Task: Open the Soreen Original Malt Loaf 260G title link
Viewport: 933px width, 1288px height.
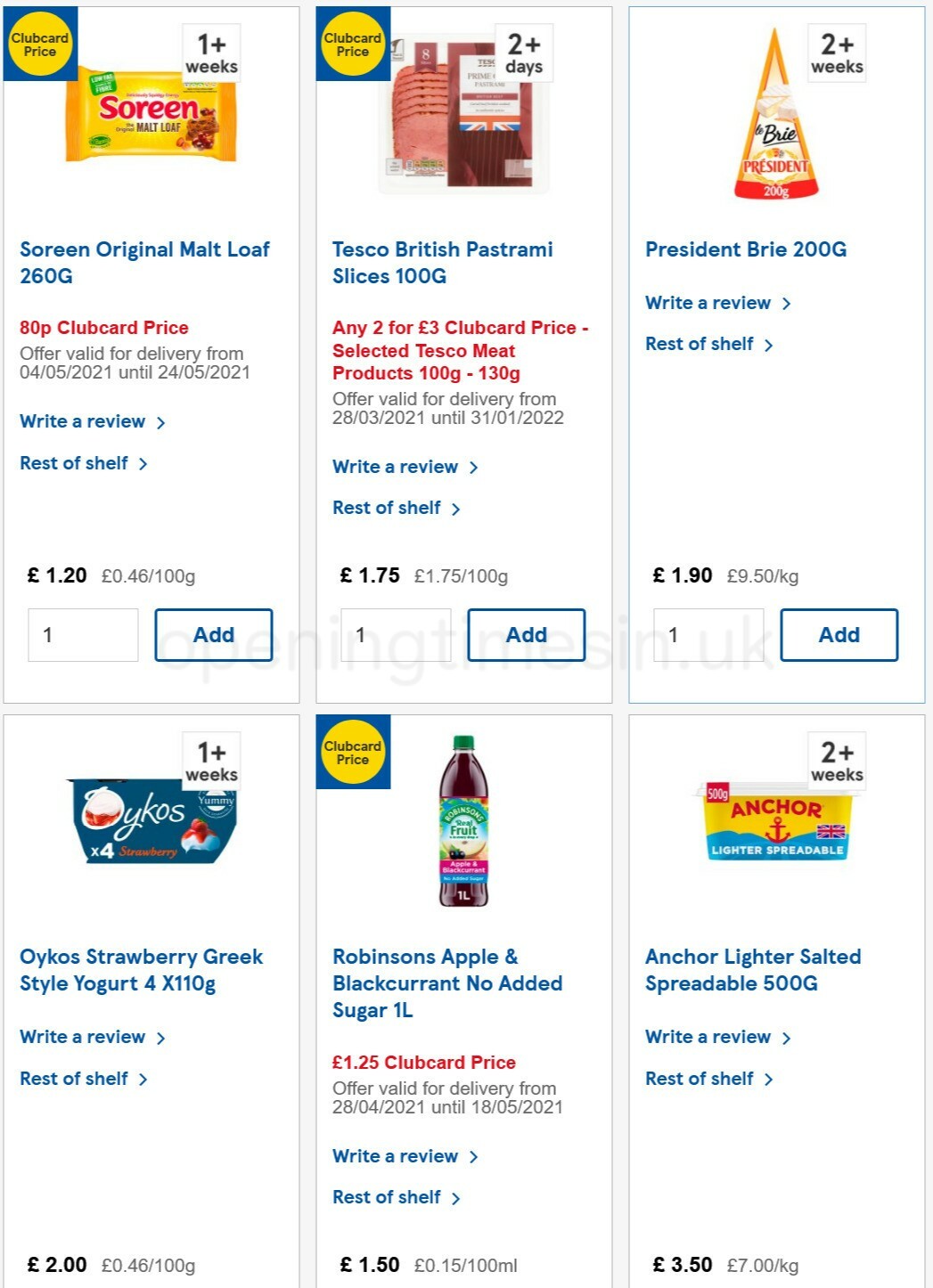Action: click(x=144, y=263)
